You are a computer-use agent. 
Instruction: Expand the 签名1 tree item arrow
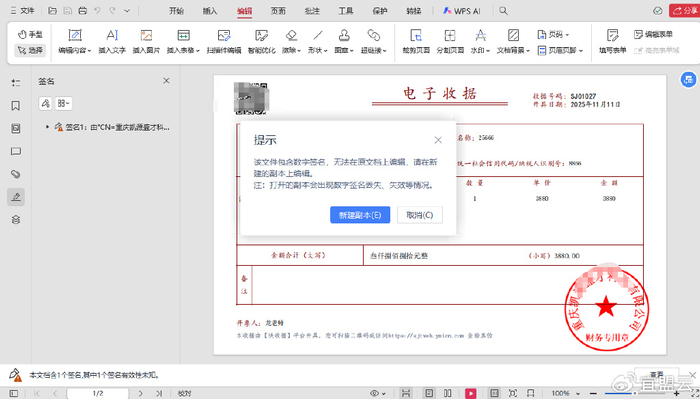click(x=47, y=127)
